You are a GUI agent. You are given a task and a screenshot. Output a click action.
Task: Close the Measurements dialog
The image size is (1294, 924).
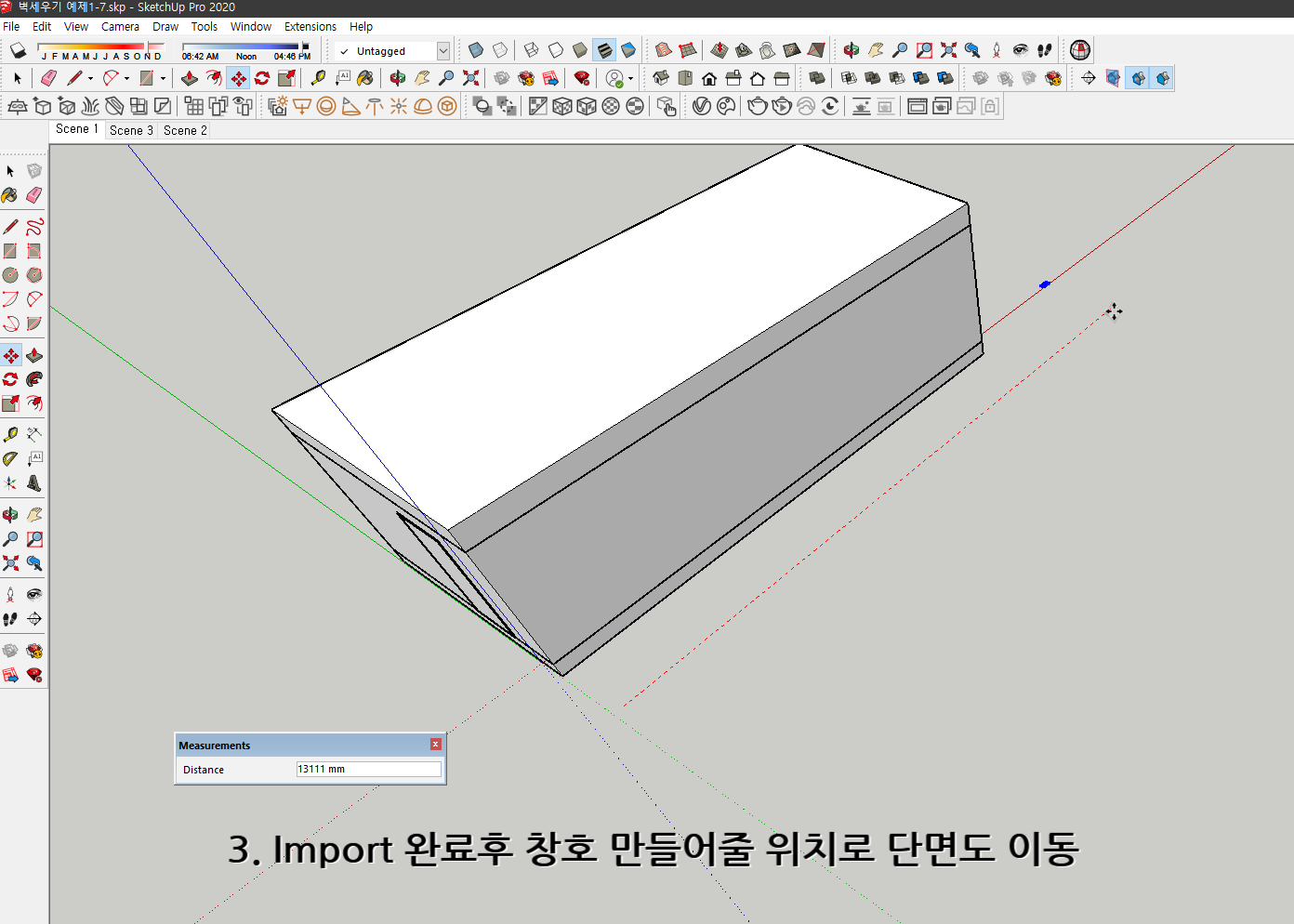(434, 744)
